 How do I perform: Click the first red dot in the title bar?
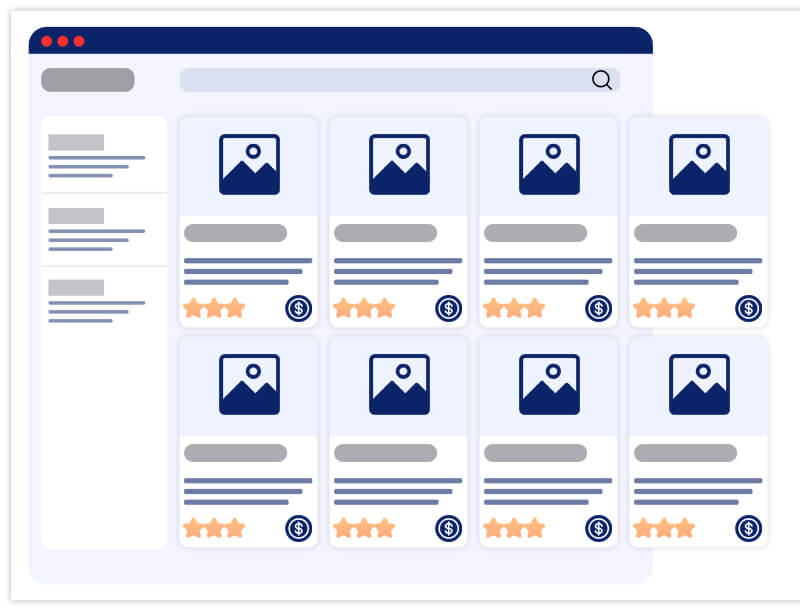tap(46, 41)
